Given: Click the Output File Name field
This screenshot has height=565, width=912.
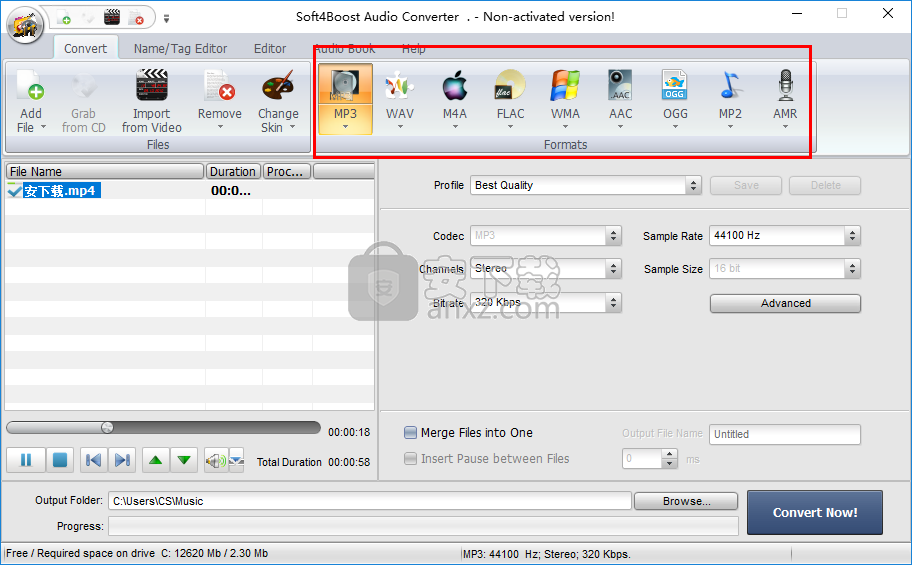Looking at the screenshot, I should click(785, 434).
